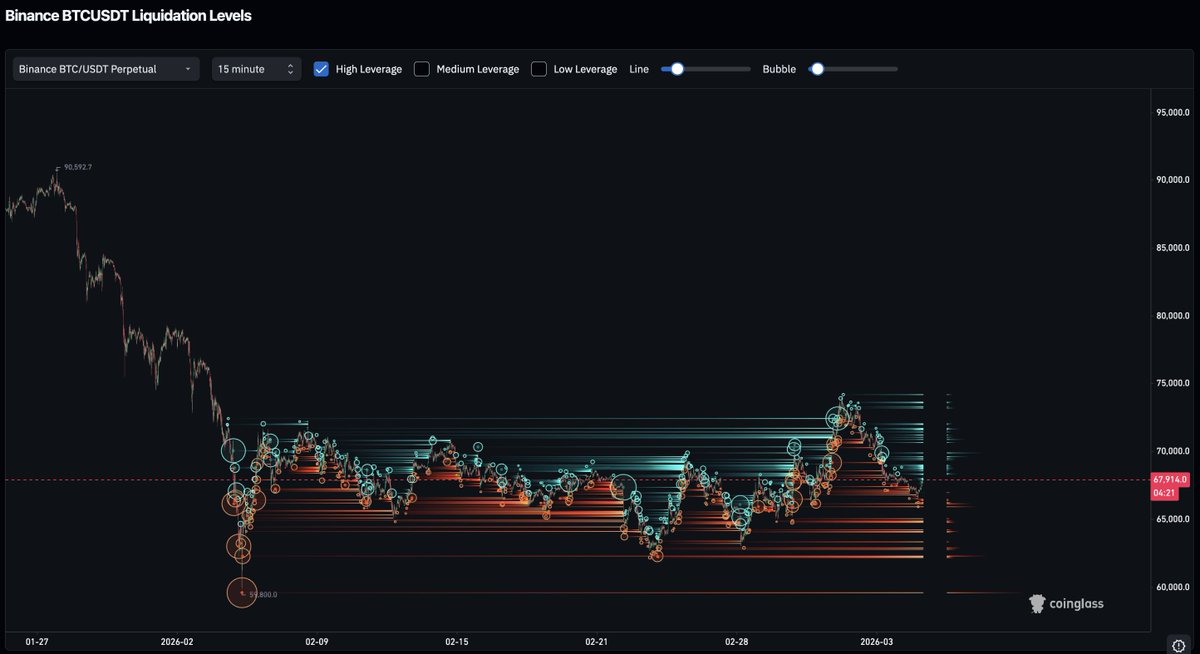The height and width of the screenshot is (654, 1200).
Task: Click the Medium Leverage label text
Action: [x=478, y=69]
